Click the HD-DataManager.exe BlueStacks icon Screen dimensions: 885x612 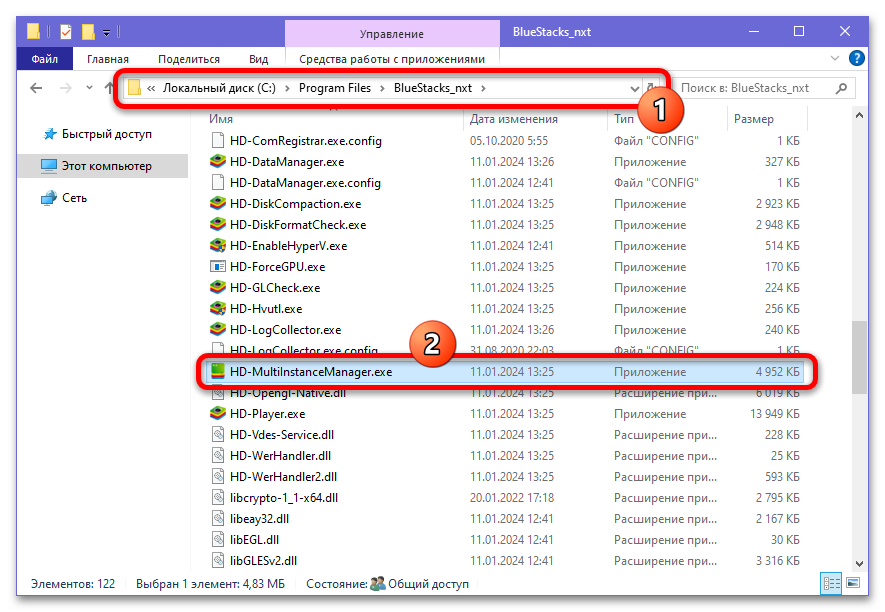tap(218, 161)
